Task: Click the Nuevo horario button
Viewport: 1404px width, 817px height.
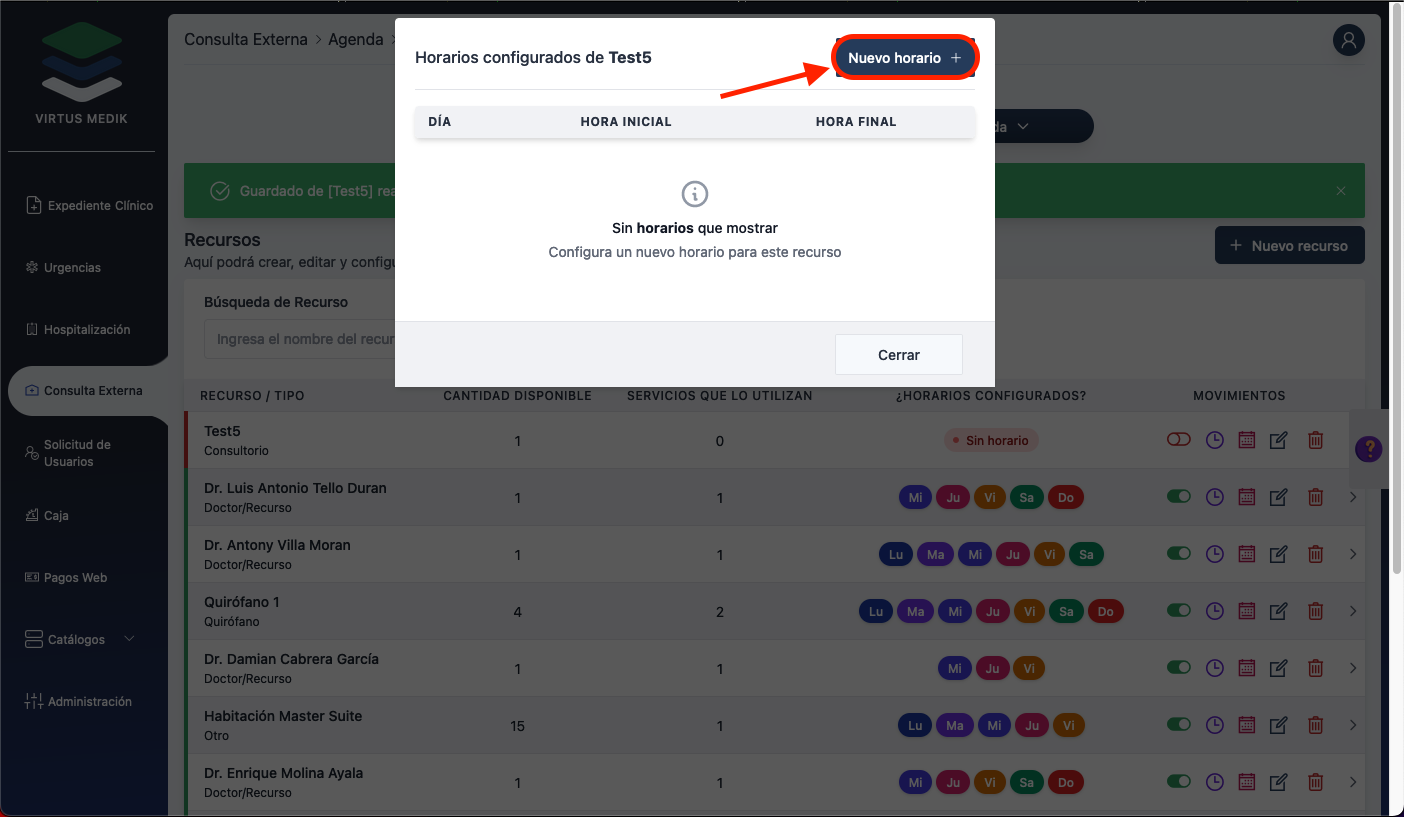Action: pos(904,58)
